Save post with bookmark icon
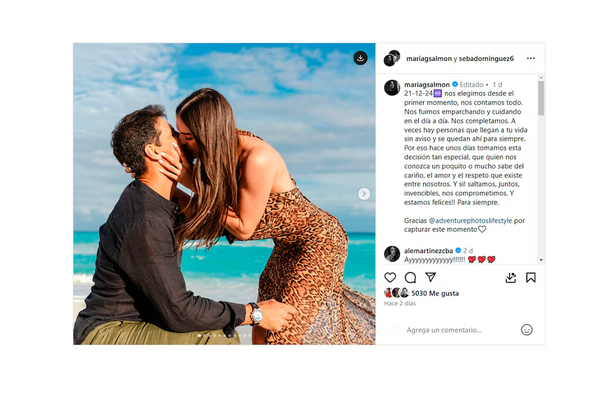The height and width of the screenshot is (406, 610). point(531,277)
